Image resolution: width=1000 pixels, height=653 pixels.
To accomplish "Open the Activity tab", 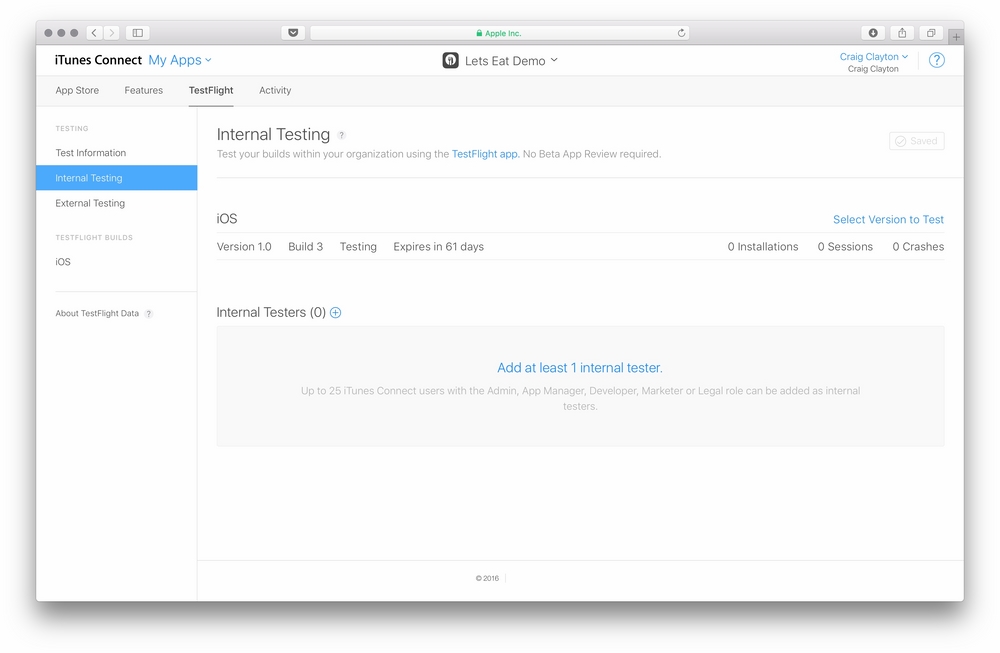I will click(275, 91).
